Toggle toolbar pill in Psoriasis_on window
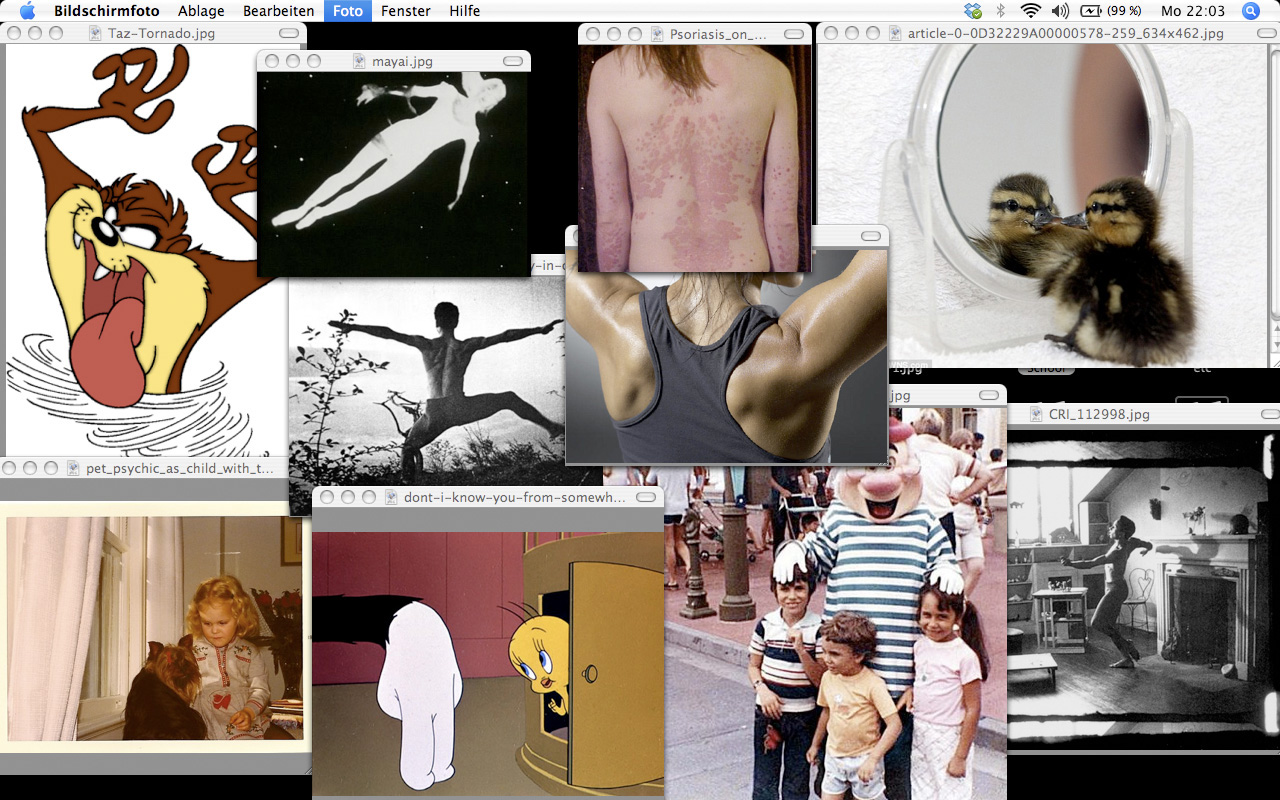The width and height of the screenshot is (1280, 800). (794, 33)
